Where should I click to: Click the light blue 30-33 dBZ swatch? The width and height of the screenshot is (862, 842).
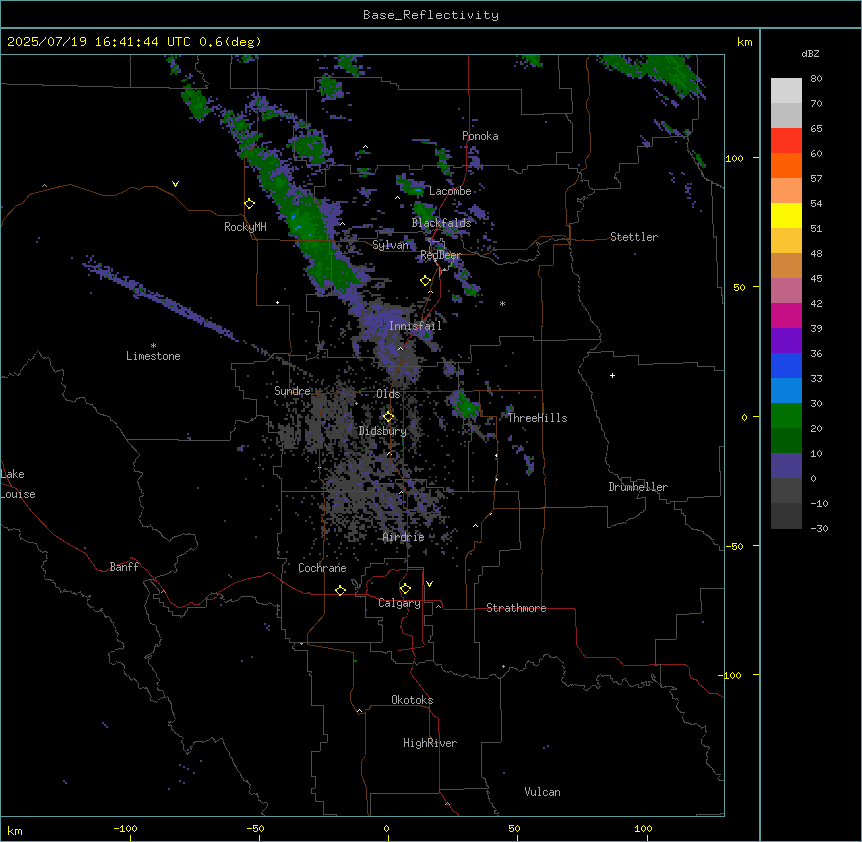point(786,391)
